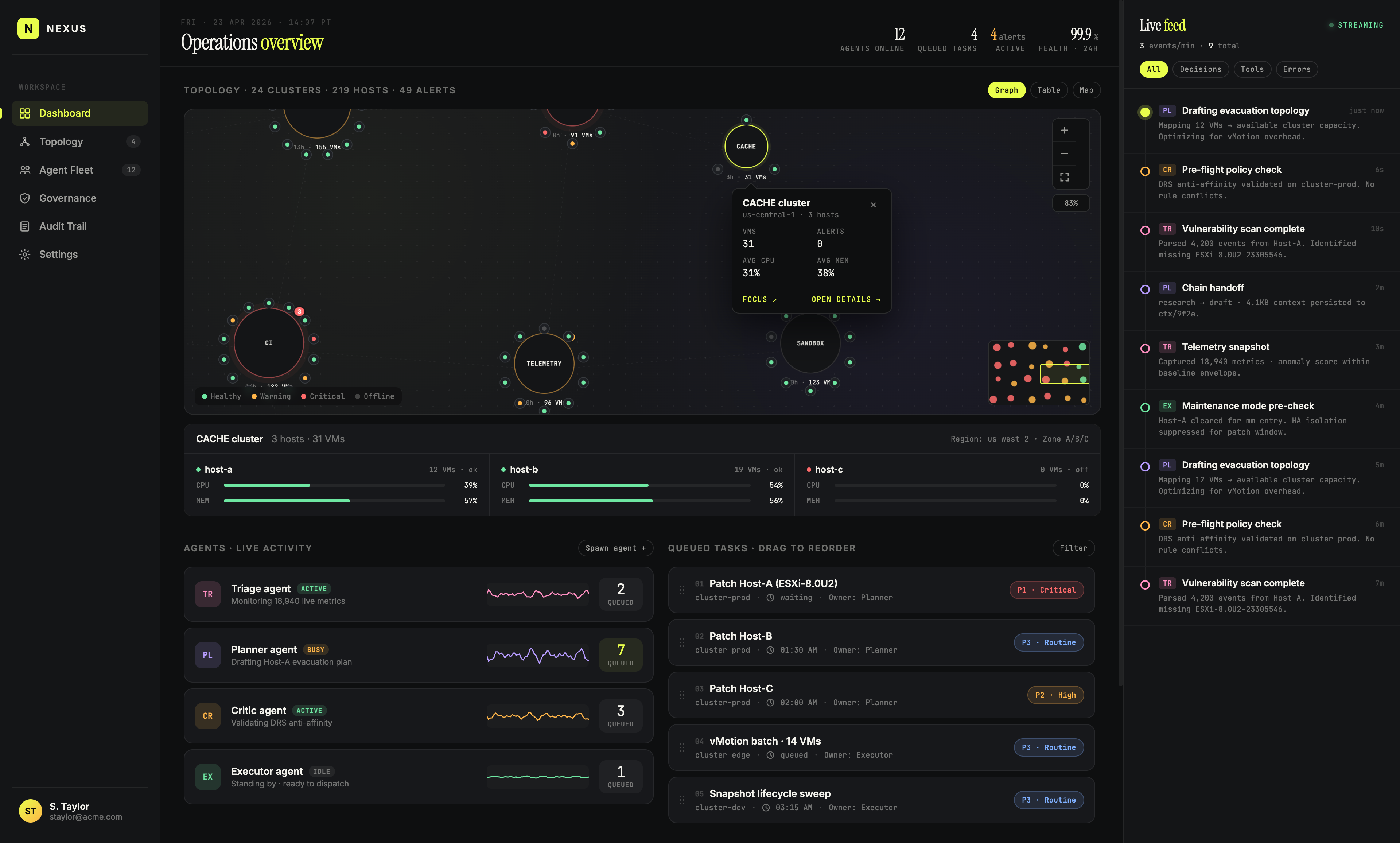
Task: Grab drag handle of Patch Host-B task
Action: click(x=681, y=642)
